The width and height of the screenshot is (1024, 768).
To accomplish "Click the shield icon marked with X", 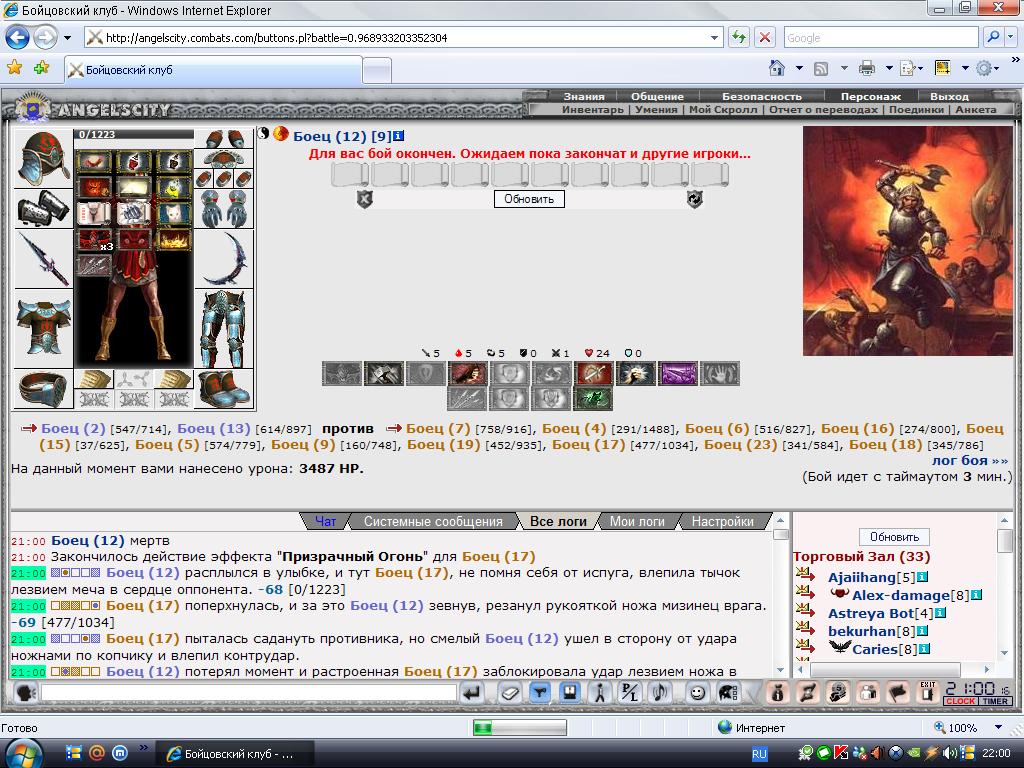I will (364, 199).
